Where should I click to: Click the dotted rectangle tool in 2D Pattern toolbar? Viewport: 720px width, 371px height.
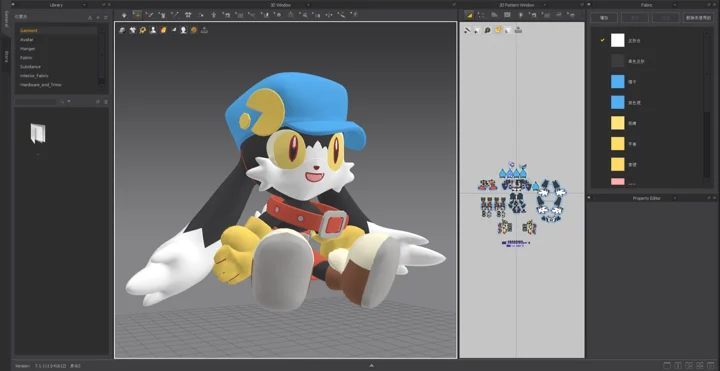481,15
